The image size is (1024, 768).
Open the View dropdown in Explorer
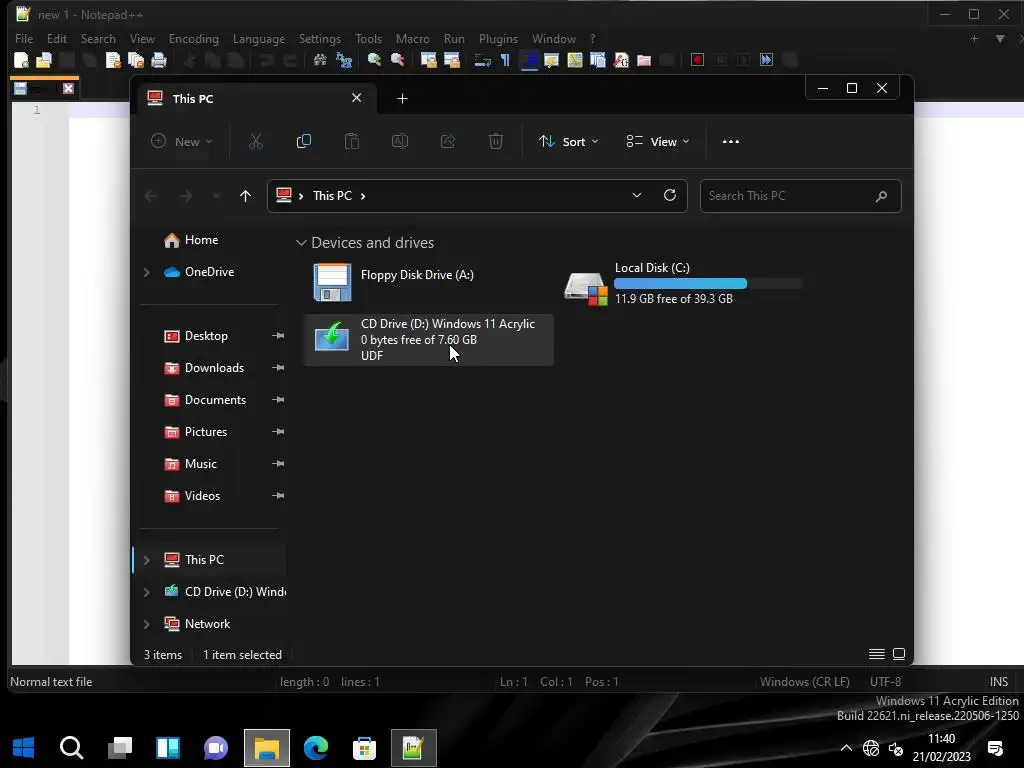658,142
